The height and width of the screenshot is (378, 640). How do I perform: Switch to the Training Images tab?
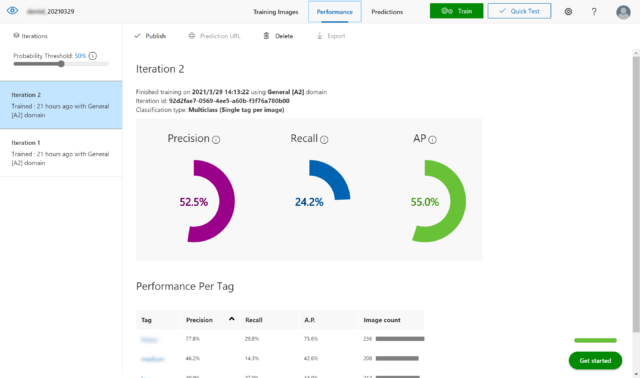pyautogui.click(x=276, y=12)
